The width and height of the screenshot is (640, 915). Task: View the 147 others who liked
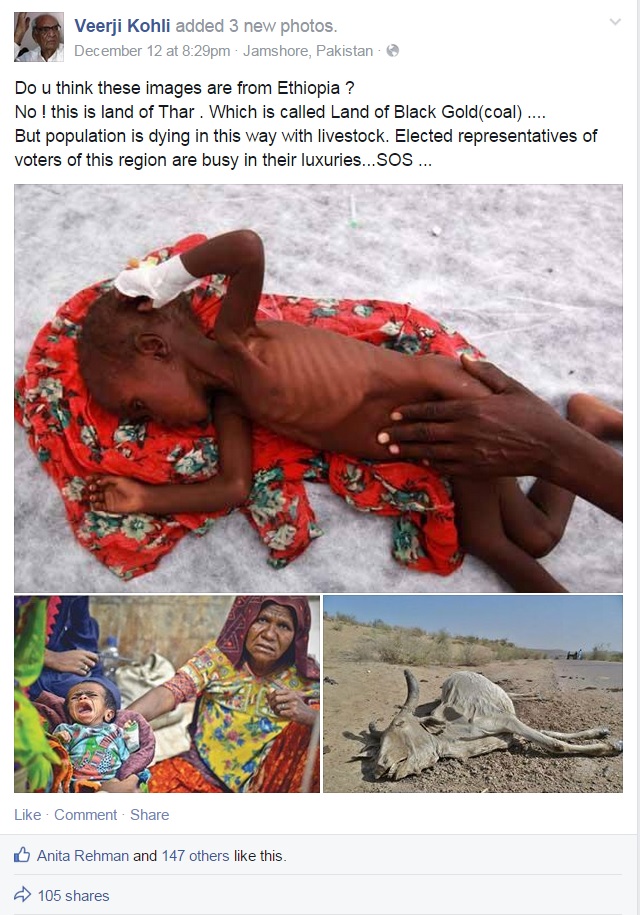click(x=195, y=855)
